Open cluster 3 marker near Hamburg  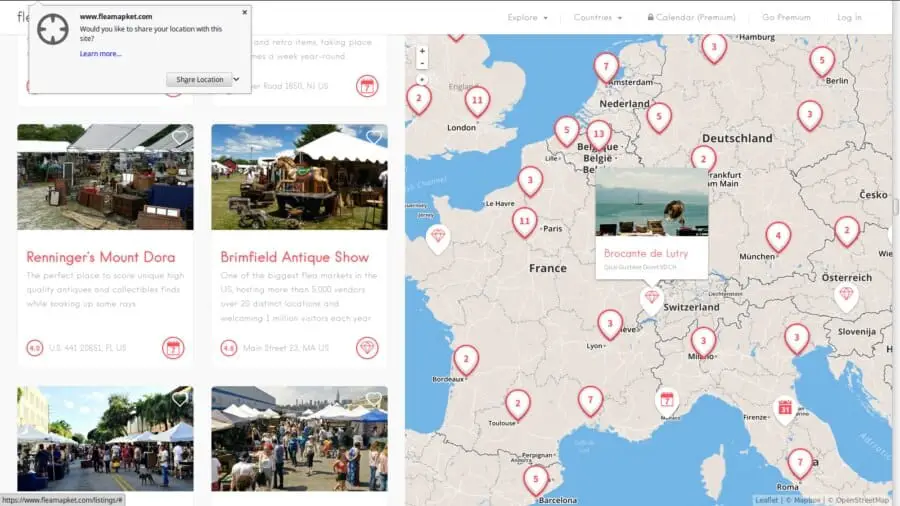(x=714, y=48)
